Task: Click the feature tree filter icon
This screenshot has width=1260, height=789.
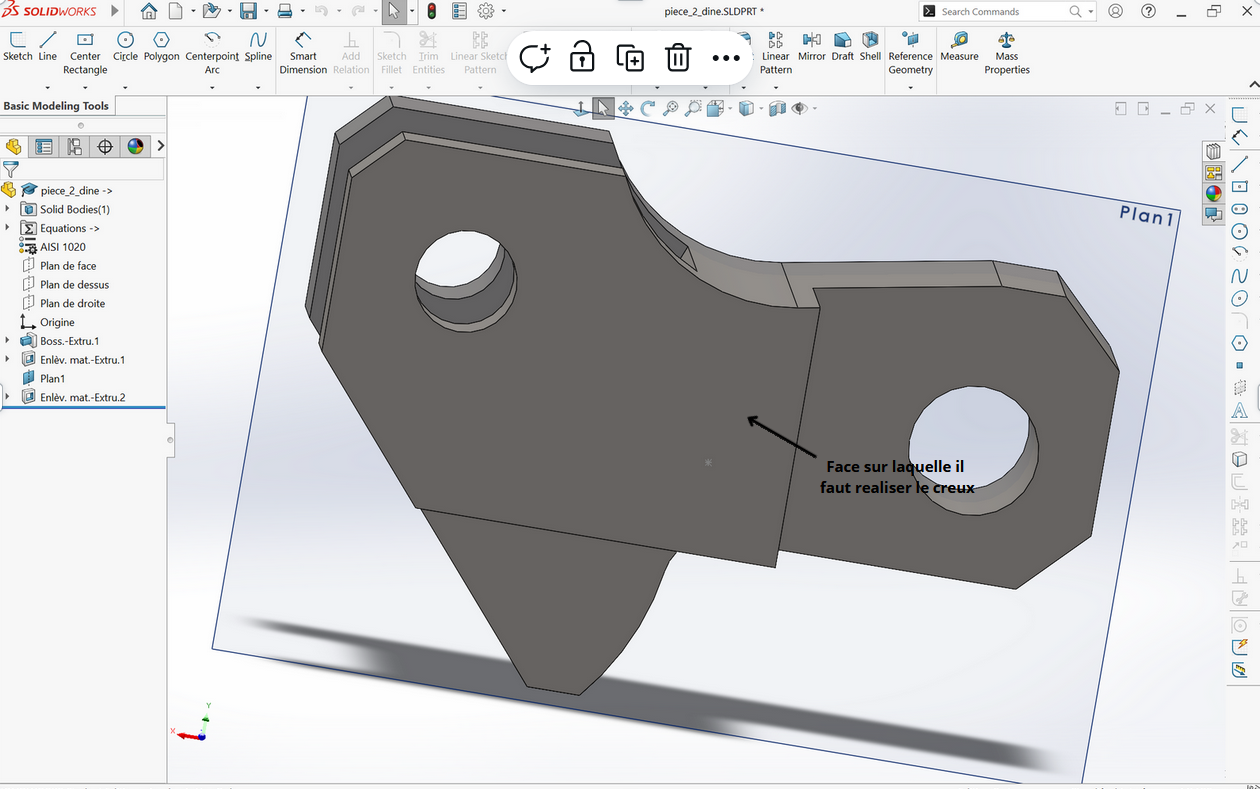Action: (10, 169)
